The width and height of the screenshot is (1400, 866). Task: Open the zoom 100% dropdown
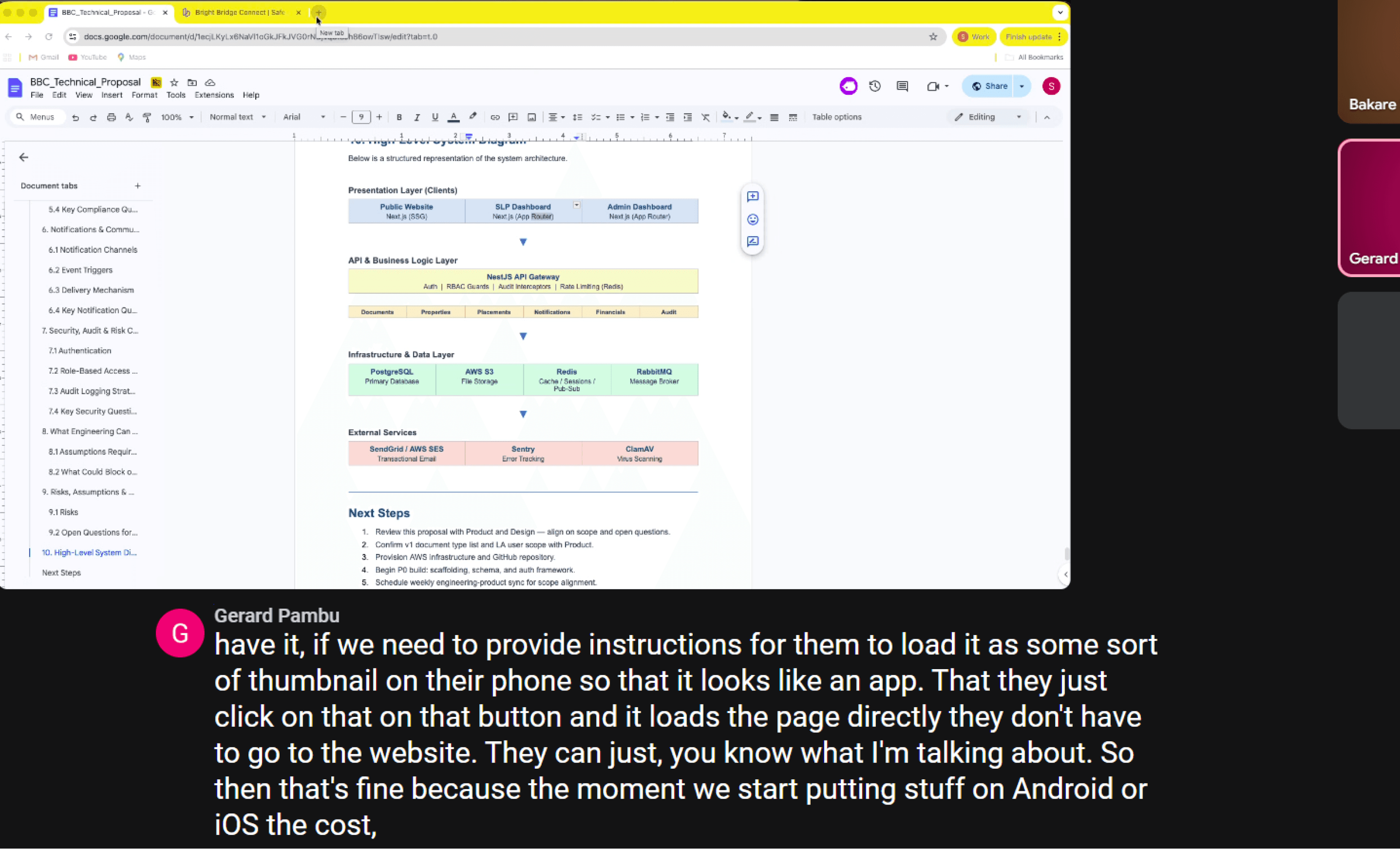tap(177, 117)
